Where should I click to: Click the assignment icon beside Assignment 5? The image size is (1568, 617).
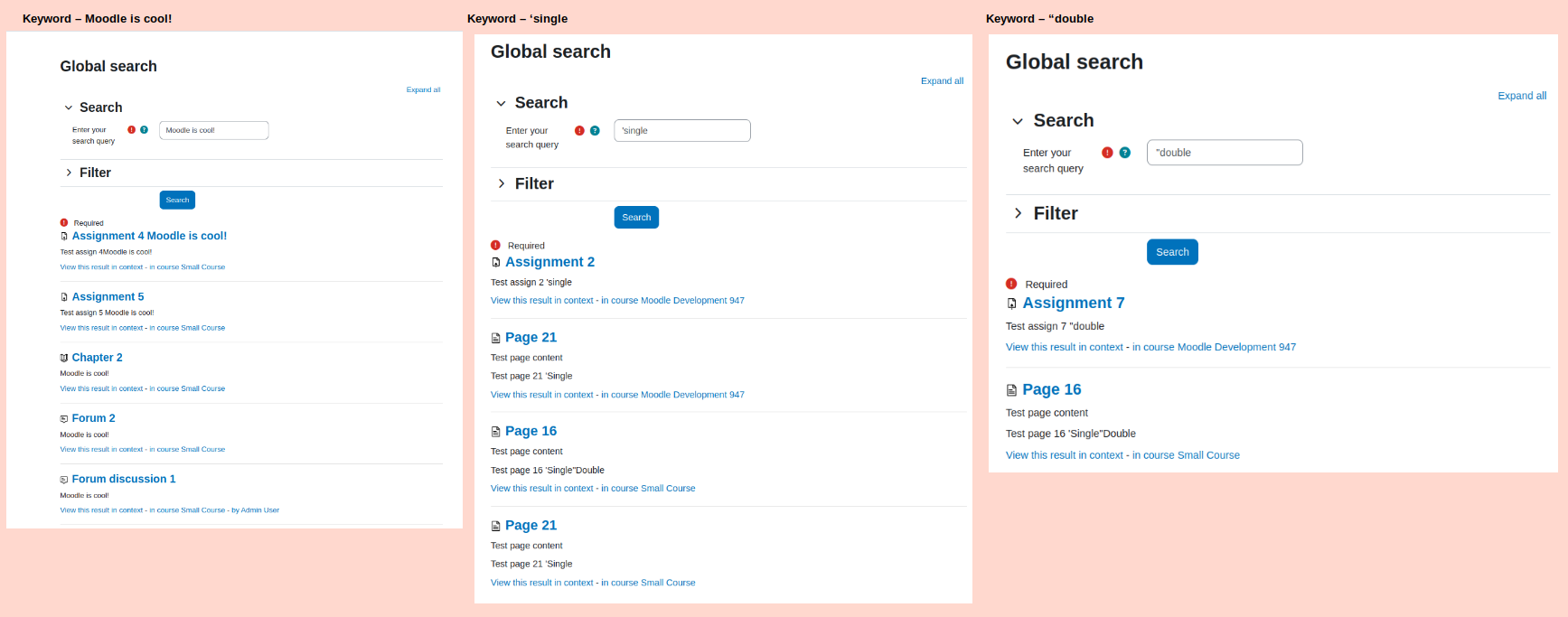(x=64, y=297)
